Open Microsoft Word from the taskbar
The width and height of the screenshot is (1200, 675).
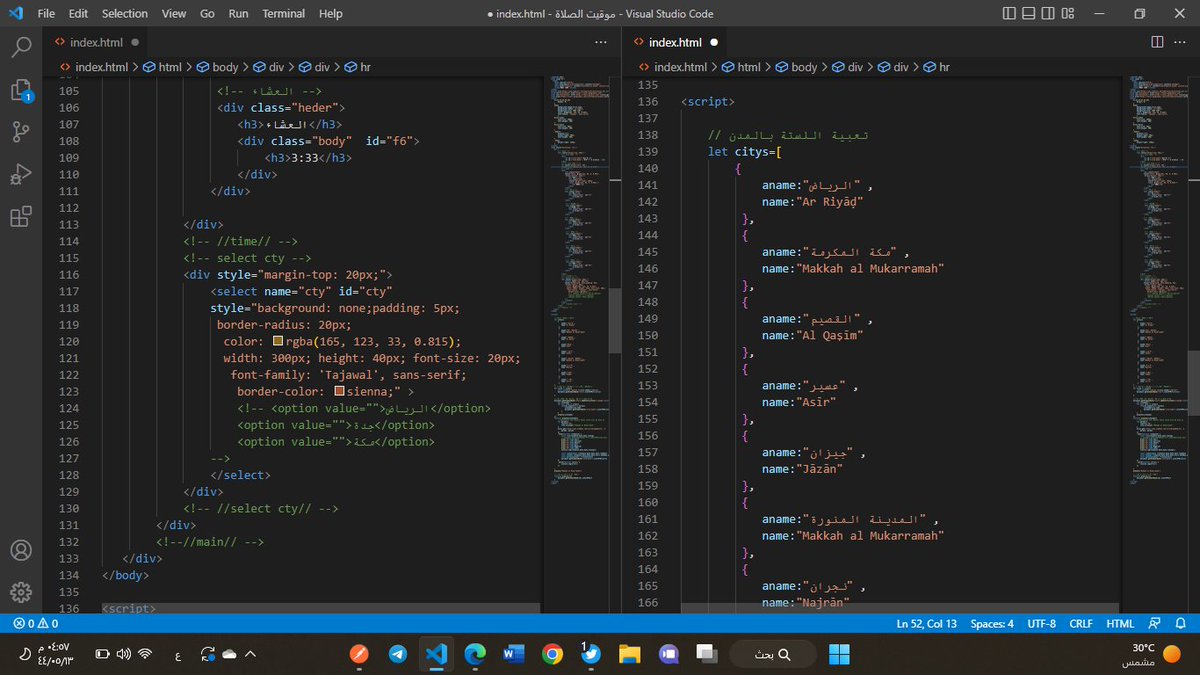tap(513, 654)
